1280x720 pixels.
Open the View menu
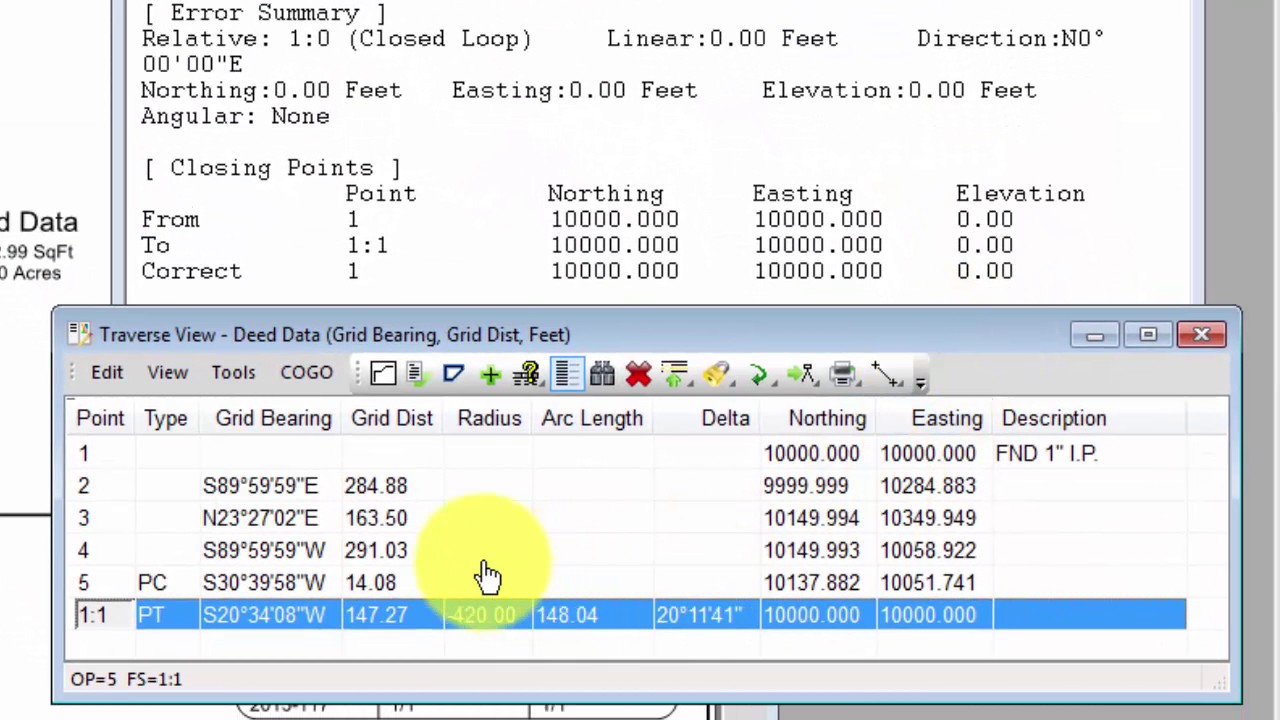pos(168,372)
